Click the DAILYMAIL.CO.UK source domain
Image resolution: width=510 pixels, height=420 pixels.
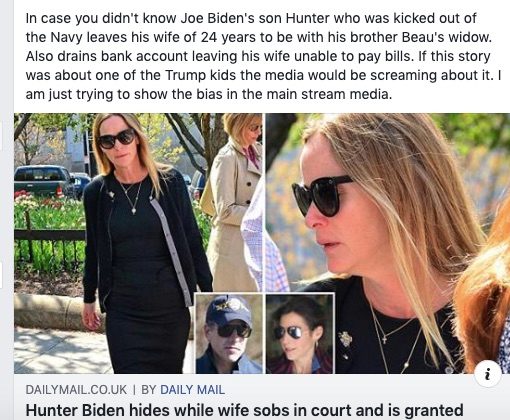(76, 390)
